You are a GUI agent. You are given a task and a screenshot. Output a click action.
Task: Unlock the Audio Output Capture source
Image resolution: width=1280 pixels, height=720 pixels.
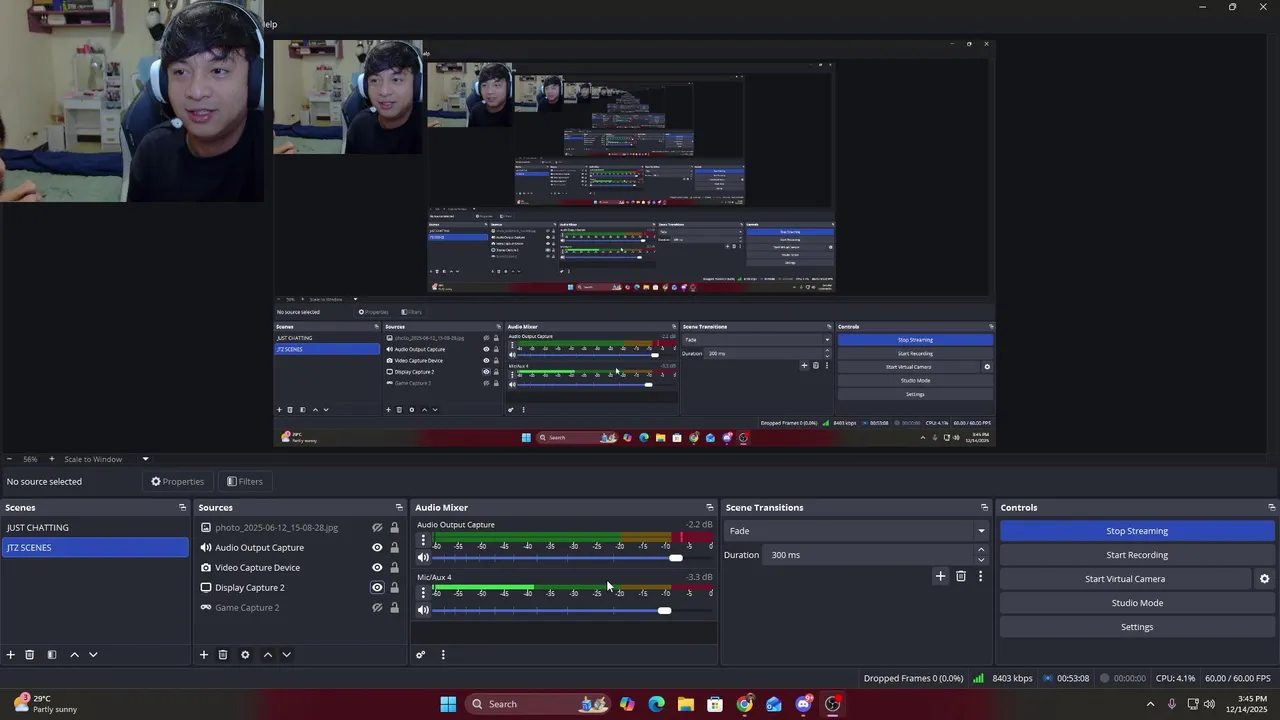394,548
